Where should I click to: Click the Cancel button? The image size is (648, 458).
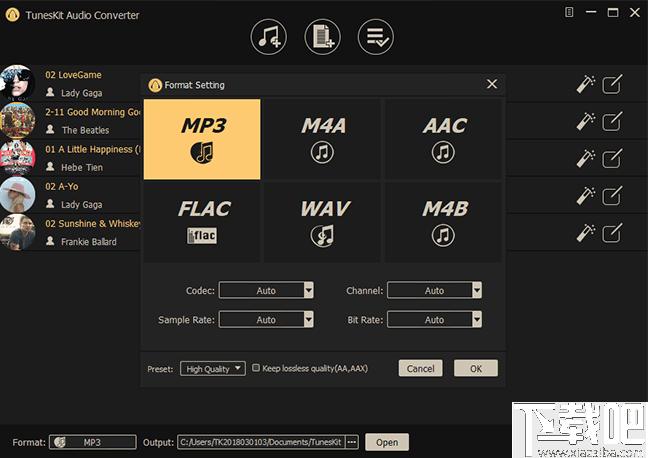click(x=420, y=368)
